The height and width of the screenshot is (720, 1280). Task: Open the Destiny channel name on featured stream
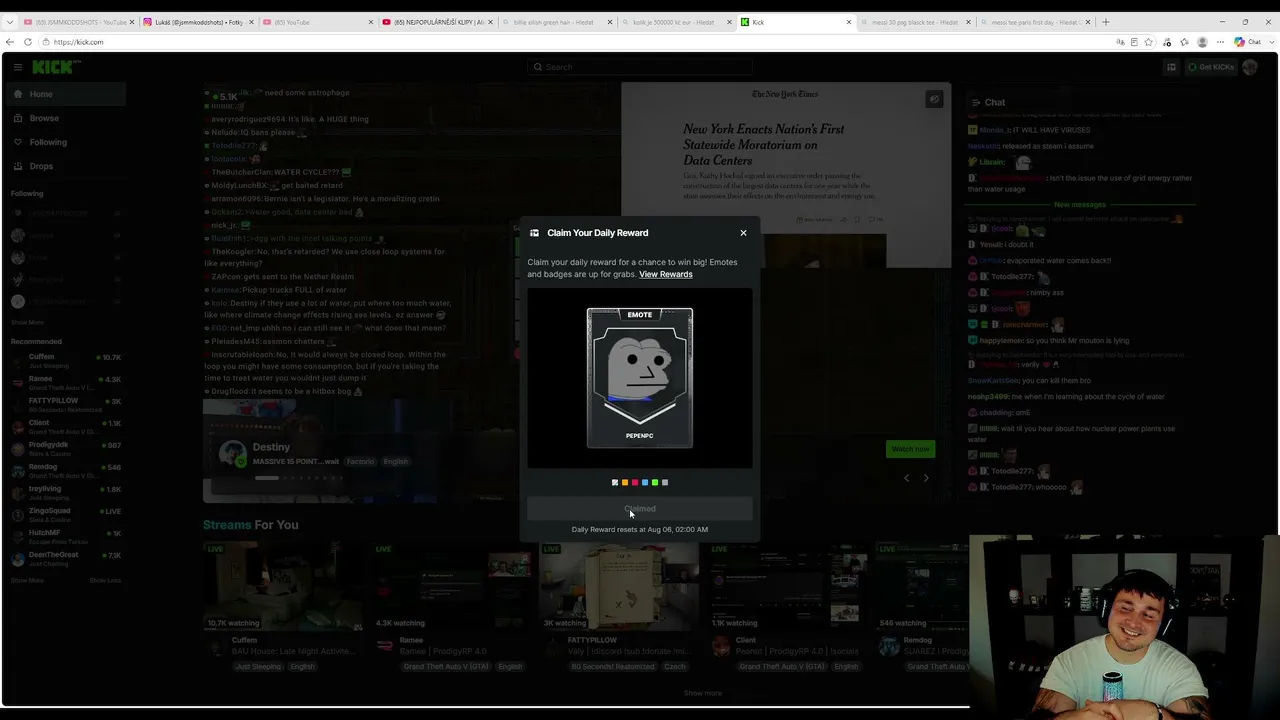(x=271, y=447)
